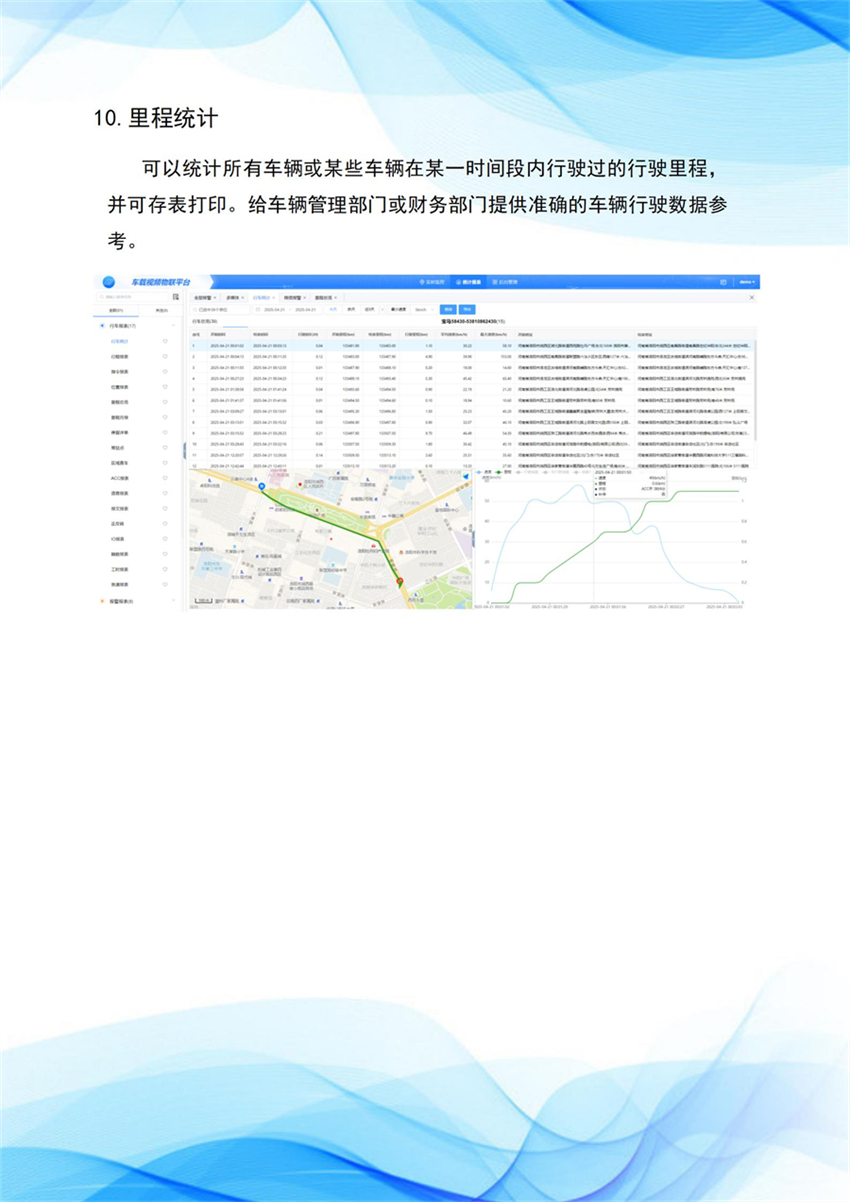Click the blue arrow icon at map corner
Viewport: 850px width, 1202px height.
[465, 477]
